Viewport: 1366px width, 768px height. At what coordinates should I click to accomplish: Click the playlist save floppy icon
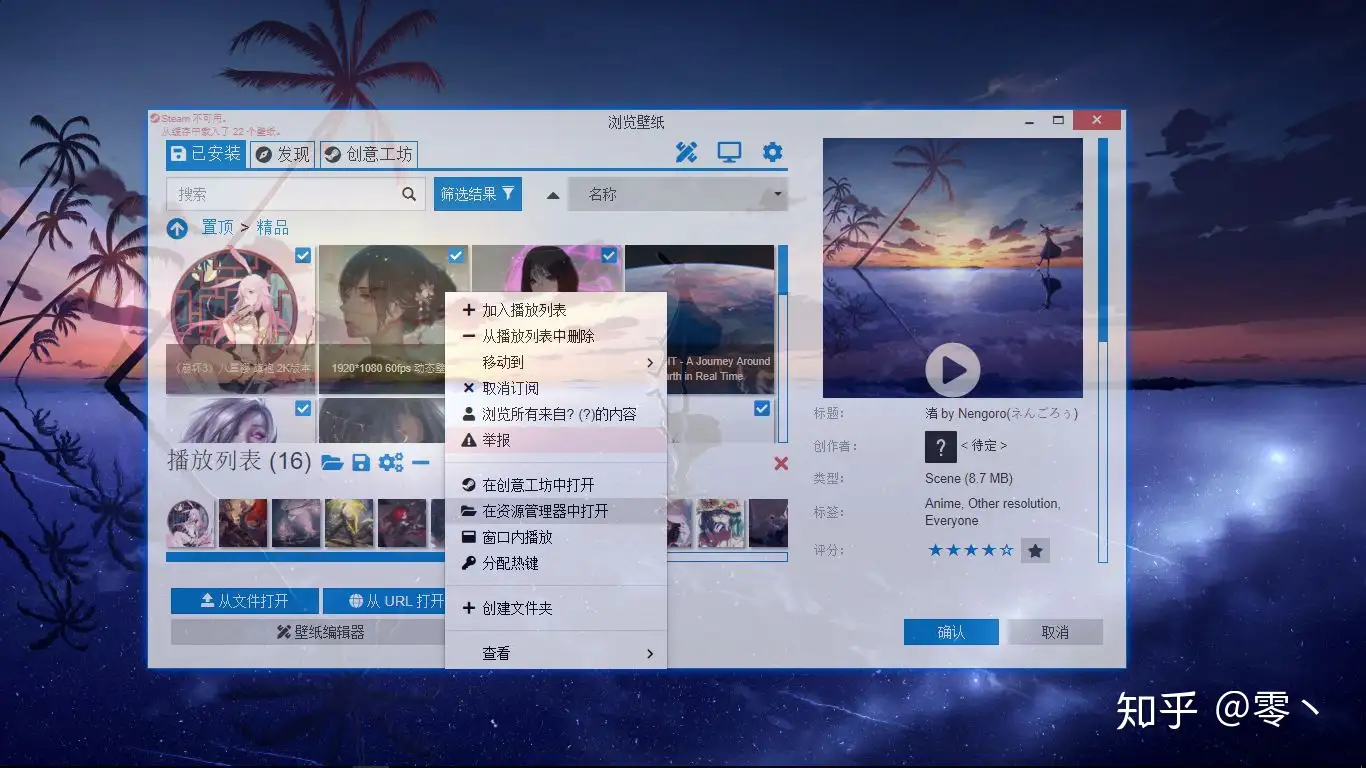click(361, 462)
